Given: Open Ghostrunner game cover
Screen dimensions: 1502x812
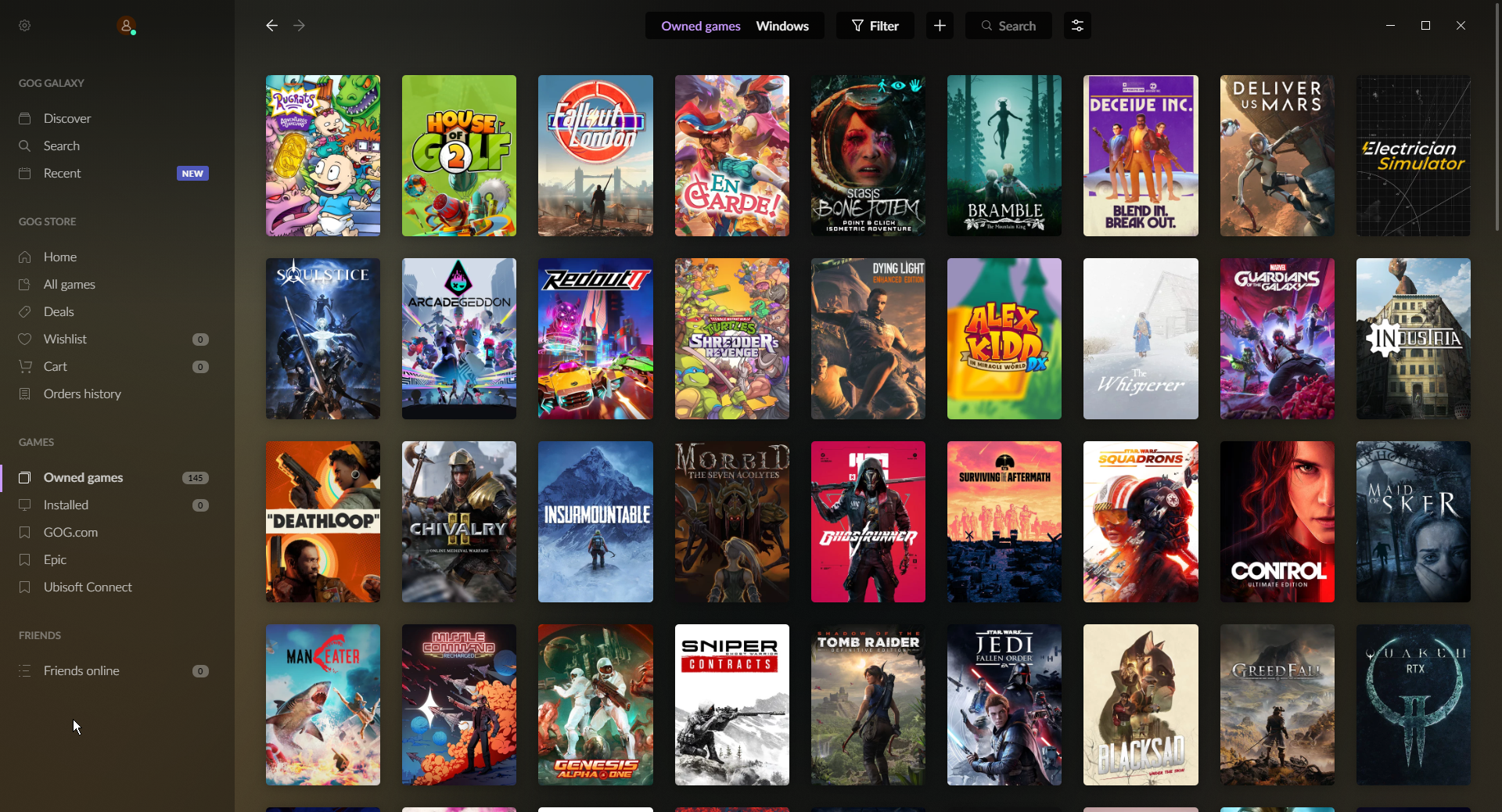Looking at the screenshot, I should pos(868,522).
